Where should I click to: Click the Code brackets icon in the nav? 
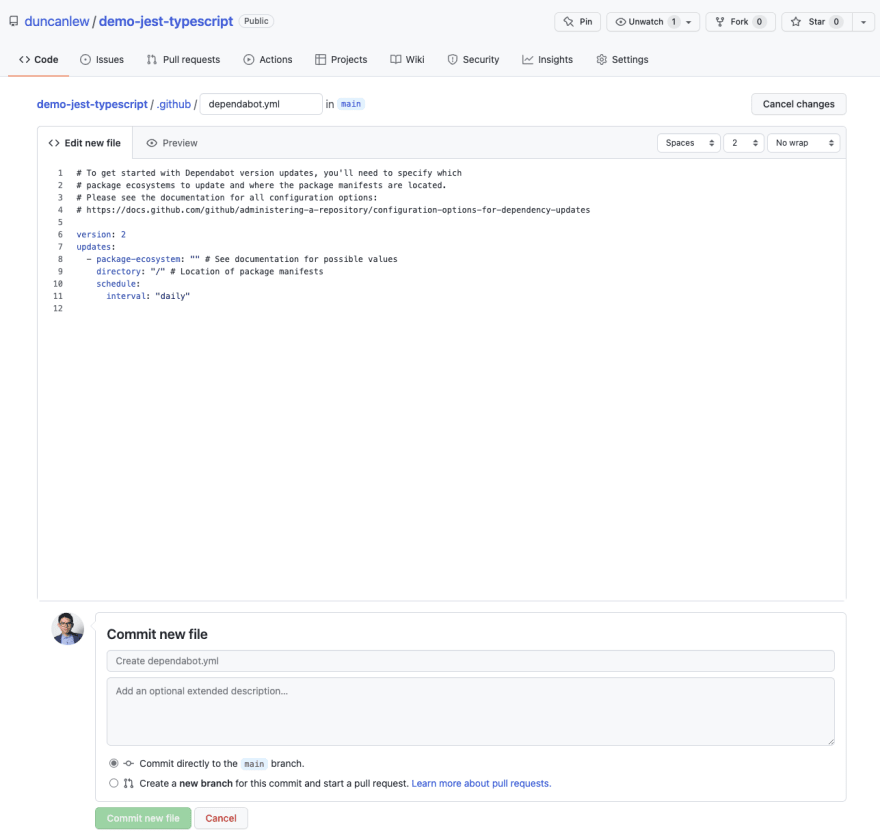pyautogui.click(x=24, y=59)
